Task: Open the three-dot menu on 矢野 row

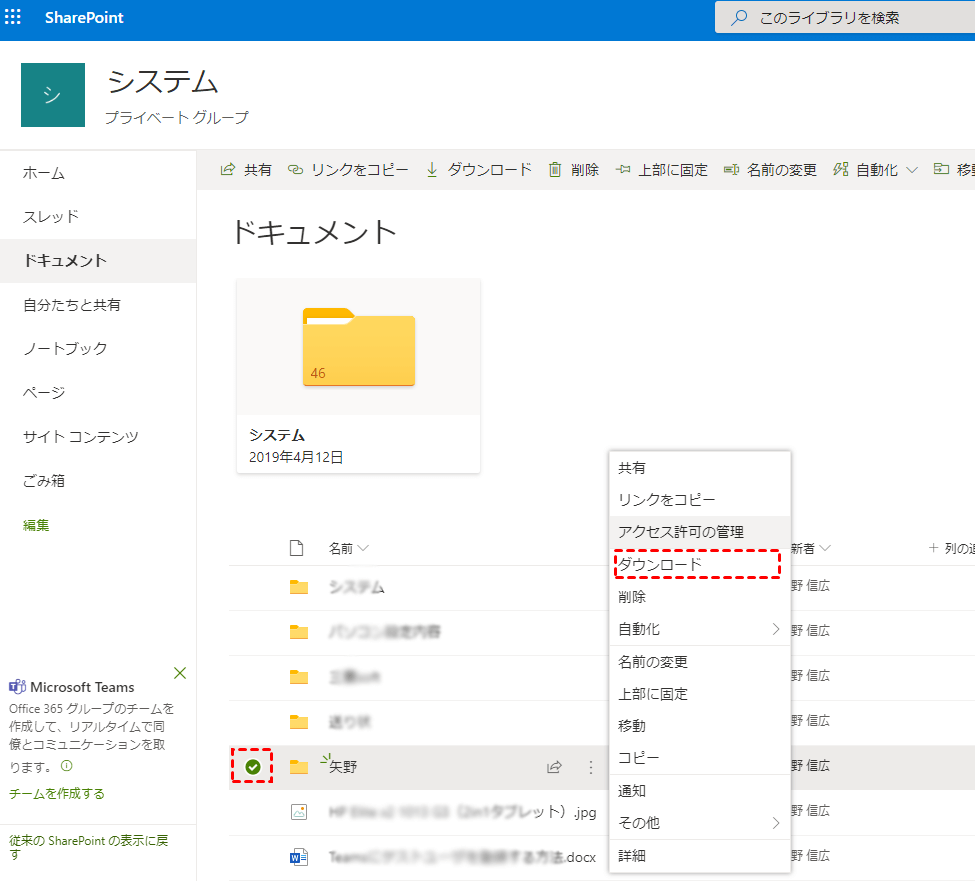Action: [590, 767]
